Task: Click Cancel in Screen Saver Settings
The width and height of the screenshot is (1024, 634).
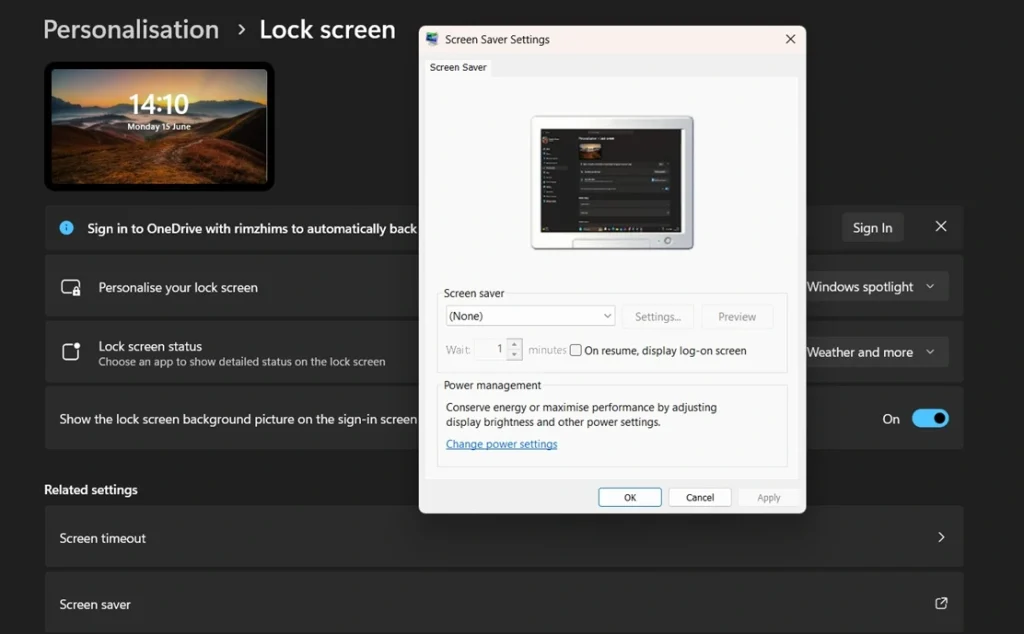Action: 699,498
